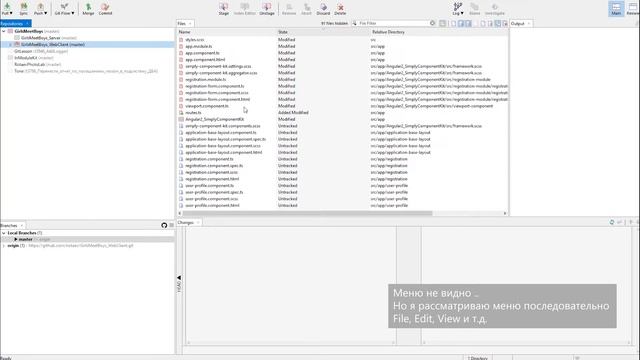Open the Push dropdown arrow
The width and height of the screenshot is (640, 360).
point(45,13)
